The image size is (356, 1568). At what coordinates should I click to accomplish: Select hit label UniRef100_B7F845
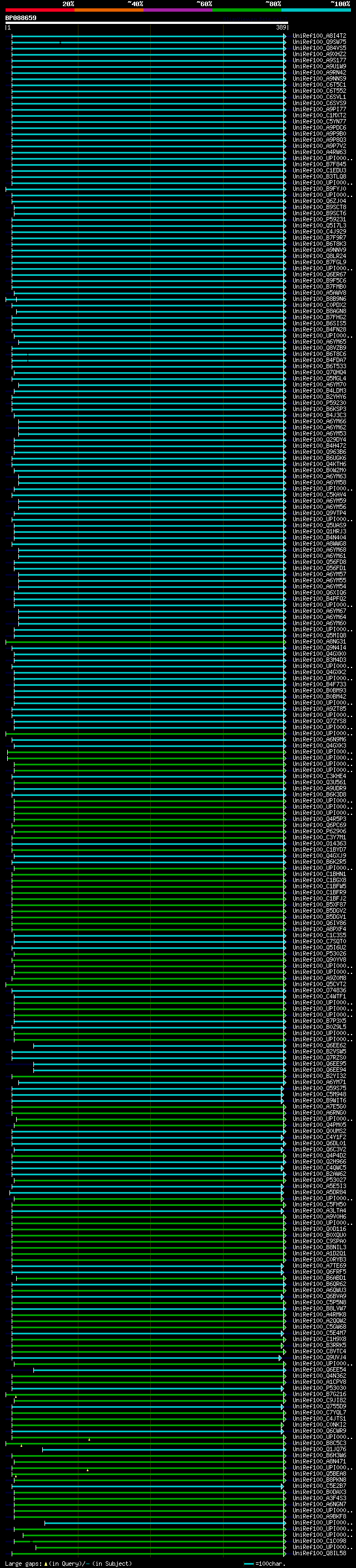click(x=319, y=164)
